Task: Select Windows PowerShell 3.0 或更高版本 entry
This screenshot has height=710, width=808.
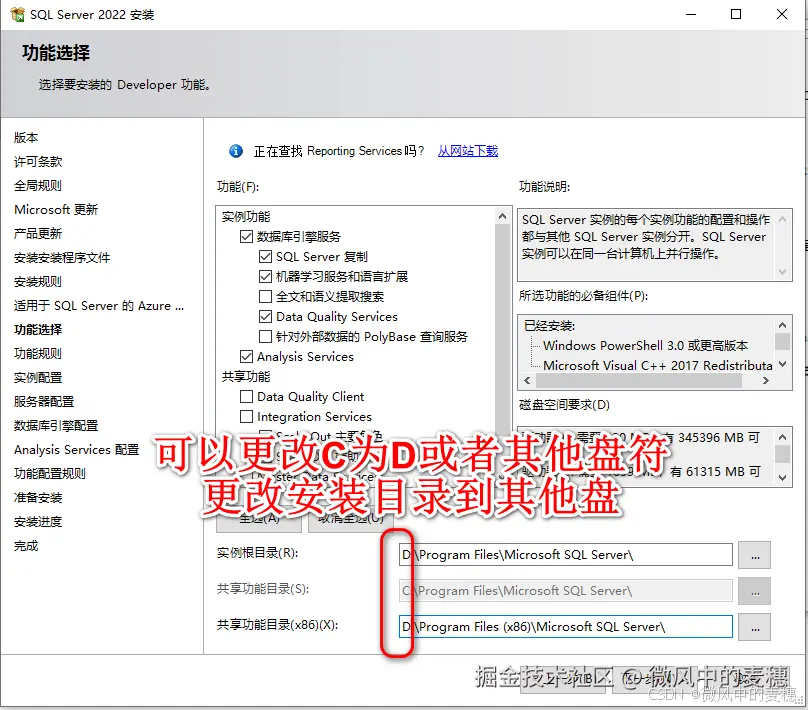Action: pyautogui.click(x=646, y=345)
